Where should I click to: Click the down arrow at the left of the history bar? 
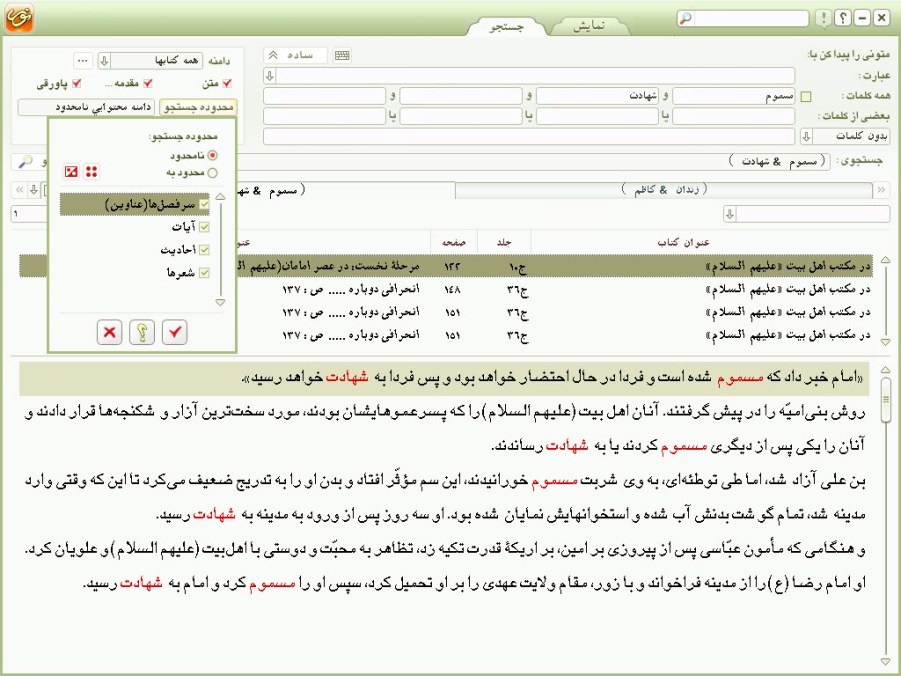(34, 190)
